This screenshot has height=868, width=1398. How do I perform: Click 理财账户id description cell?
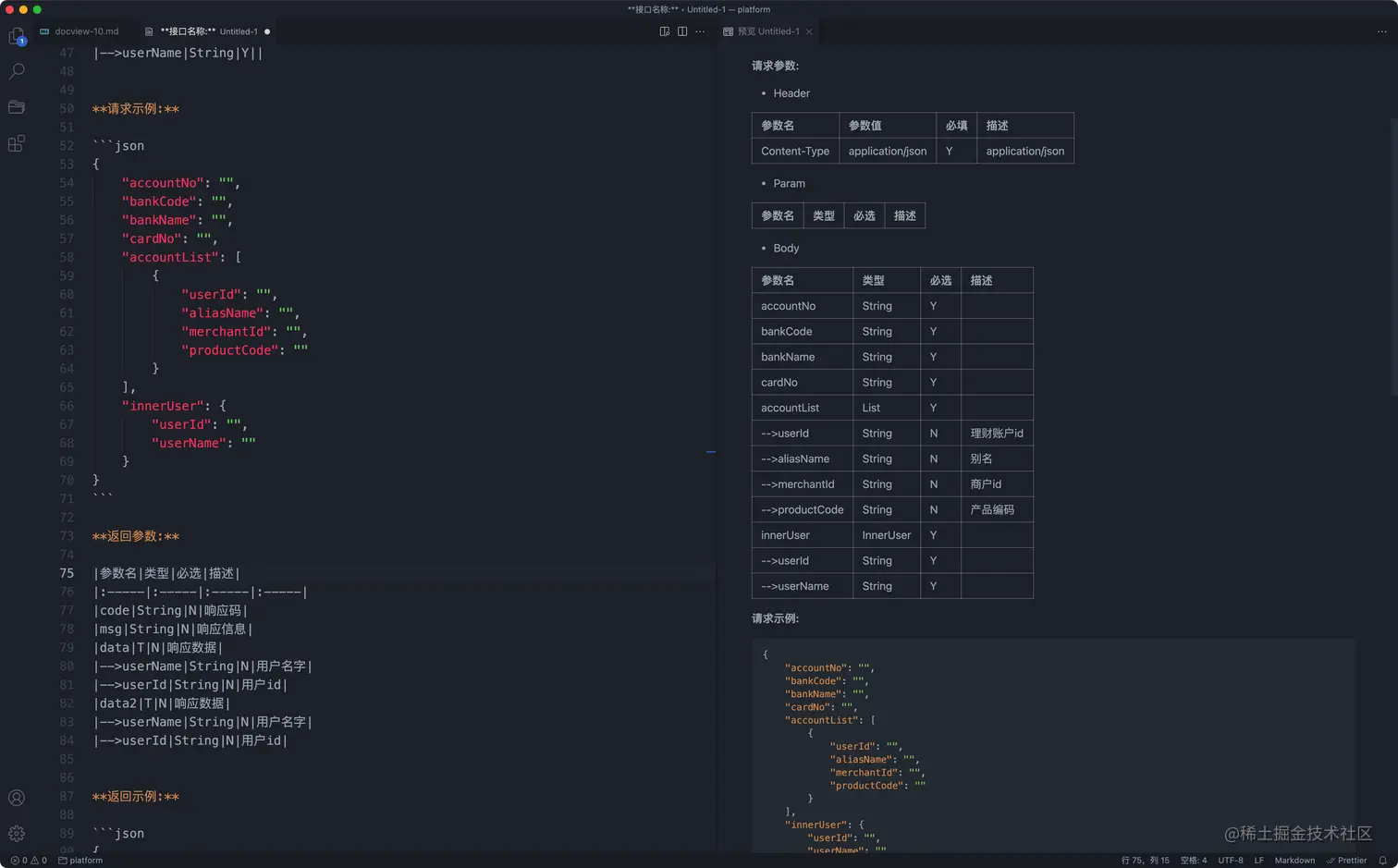997,434
